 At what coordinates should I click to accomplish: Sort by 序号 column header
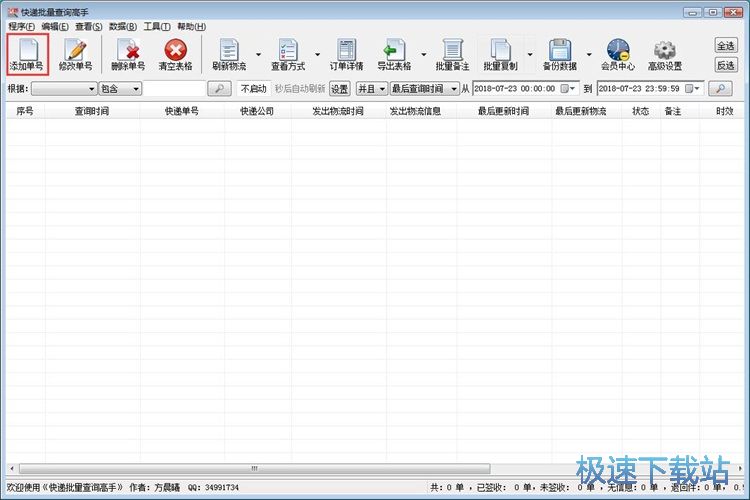click(x=25, y=111)
